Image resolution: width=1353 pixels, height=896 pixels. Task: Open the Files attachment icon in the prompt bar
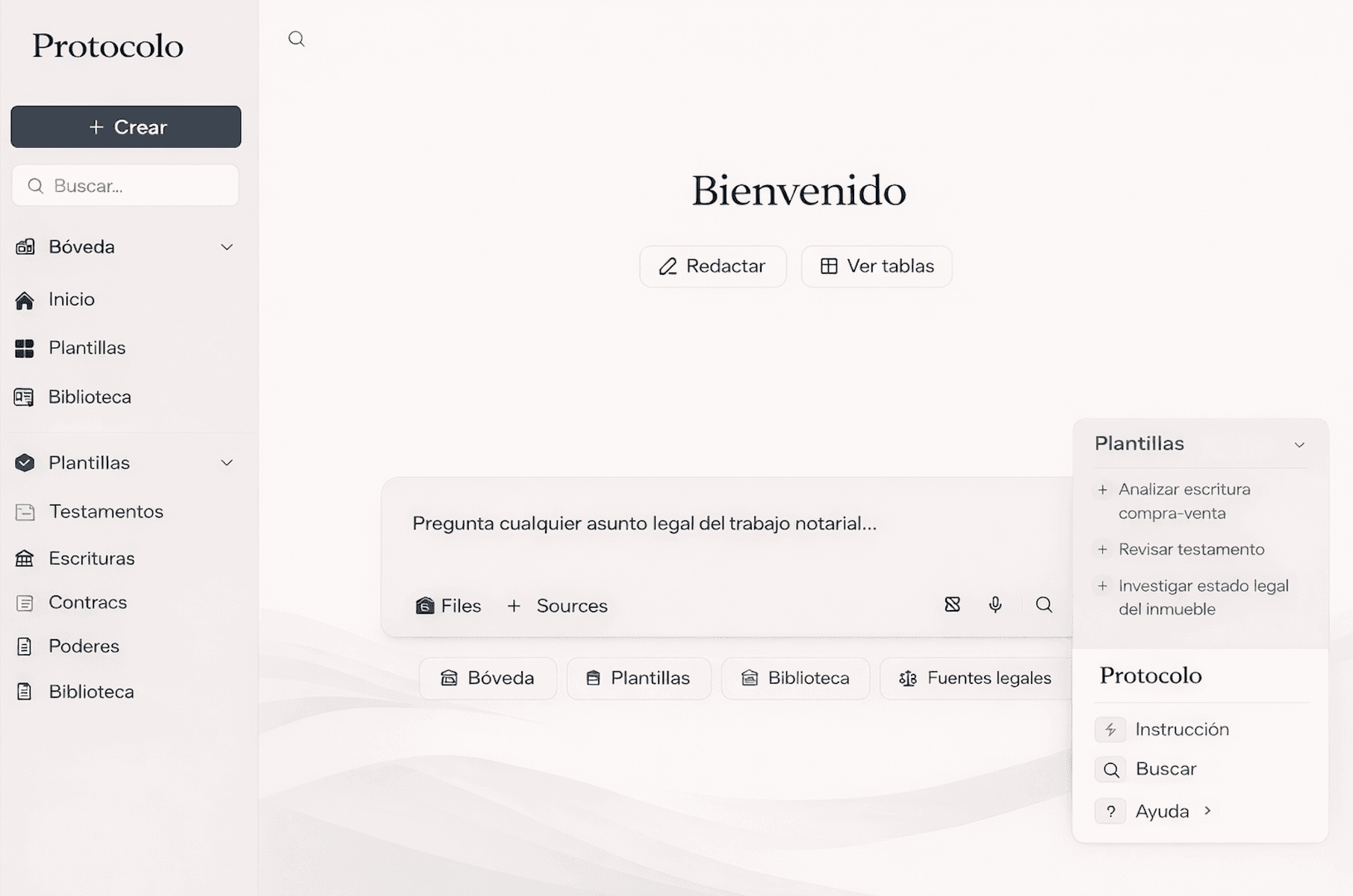click(x=426, y=605)
